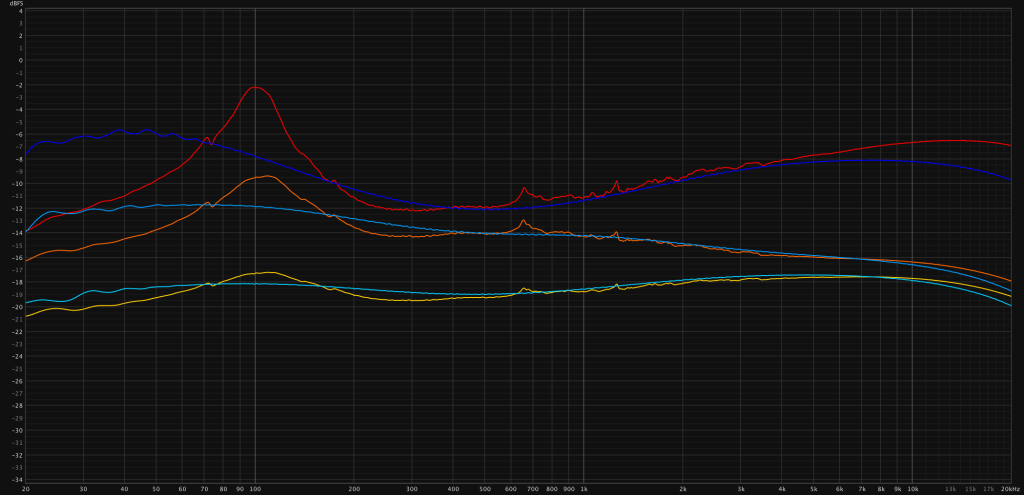Click the -20 label on the vertical axis
The width and height of the screenshot is (1024, 495).
coord(17,307)
